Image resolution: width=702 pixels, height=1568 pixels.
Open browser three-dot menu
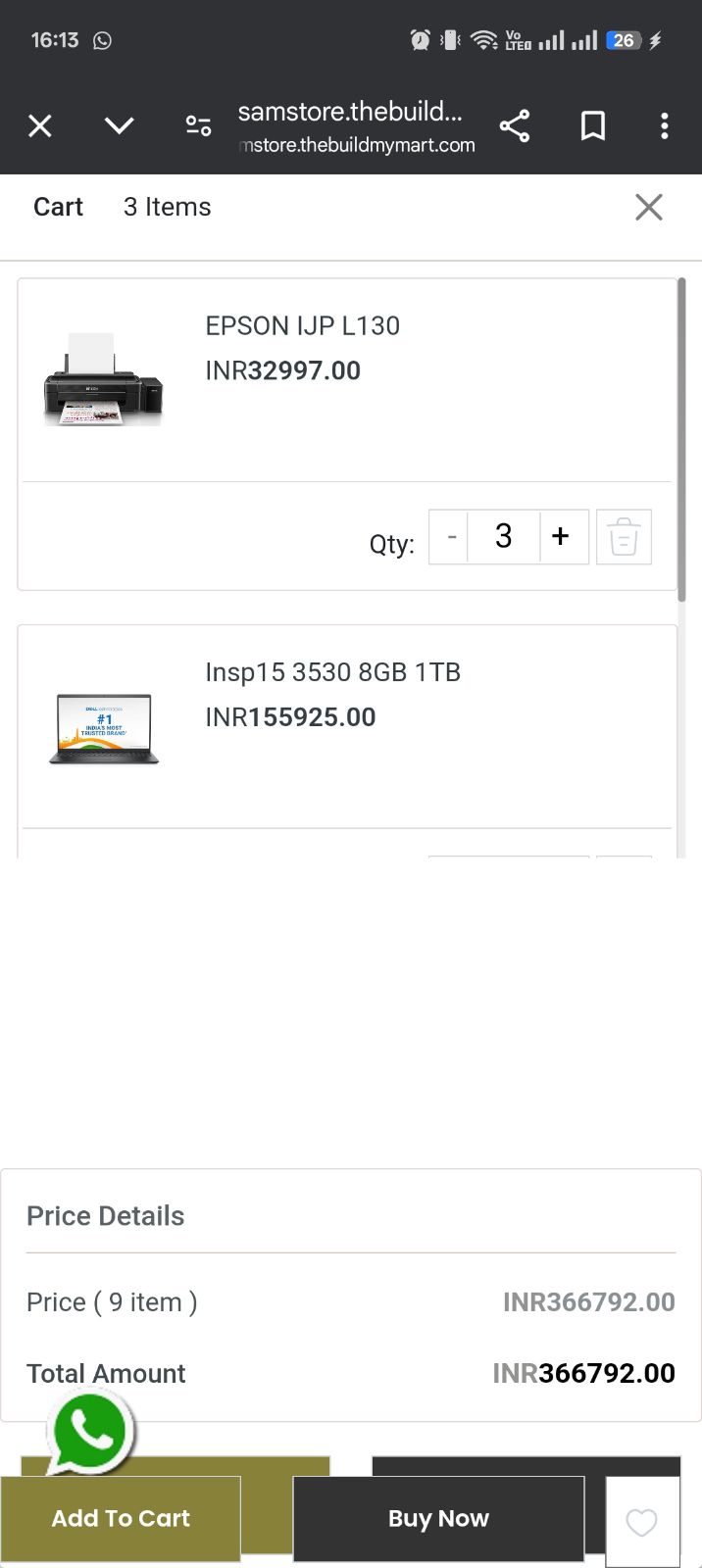pos(665,125)
